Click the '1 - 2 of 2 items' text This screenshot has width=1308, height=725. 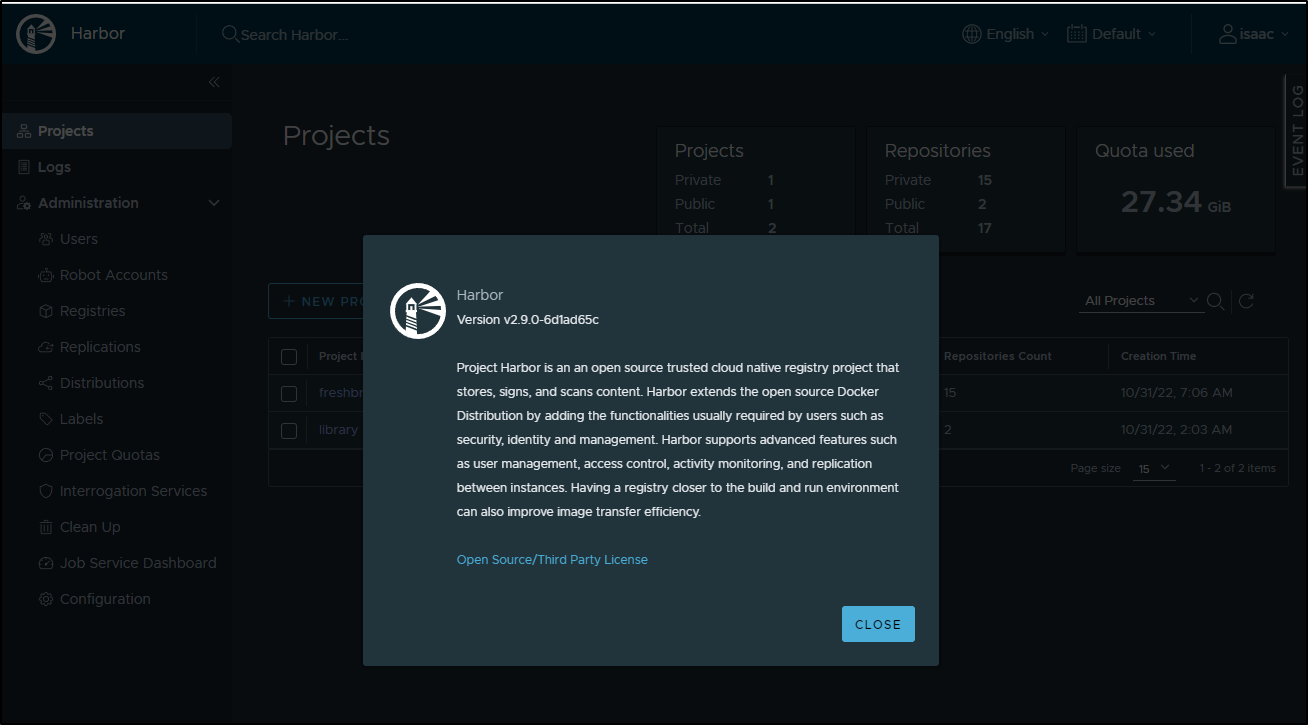click(1237, 468)
